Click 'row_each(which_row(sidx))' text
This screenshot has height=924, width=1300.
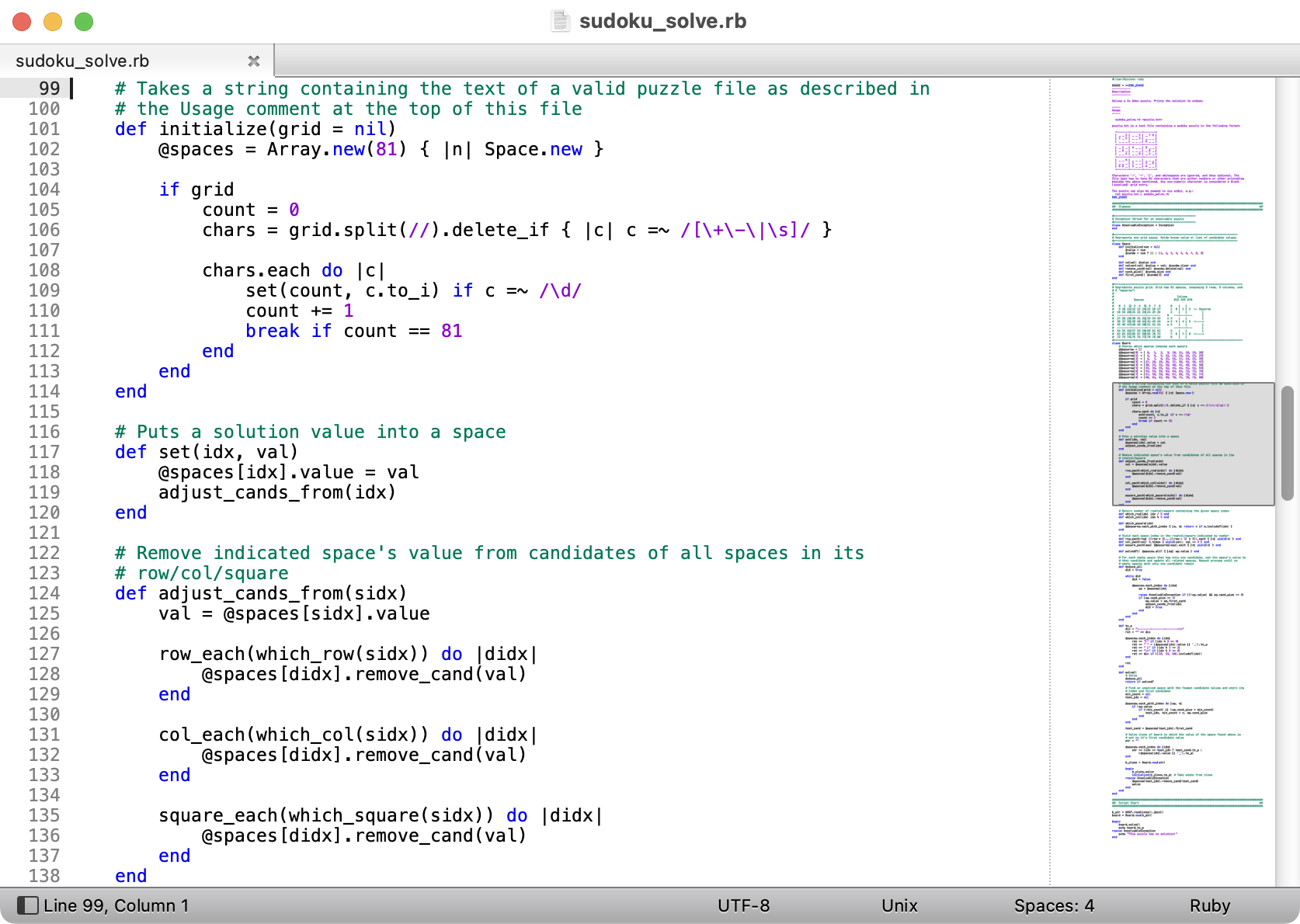coord(294,654)
